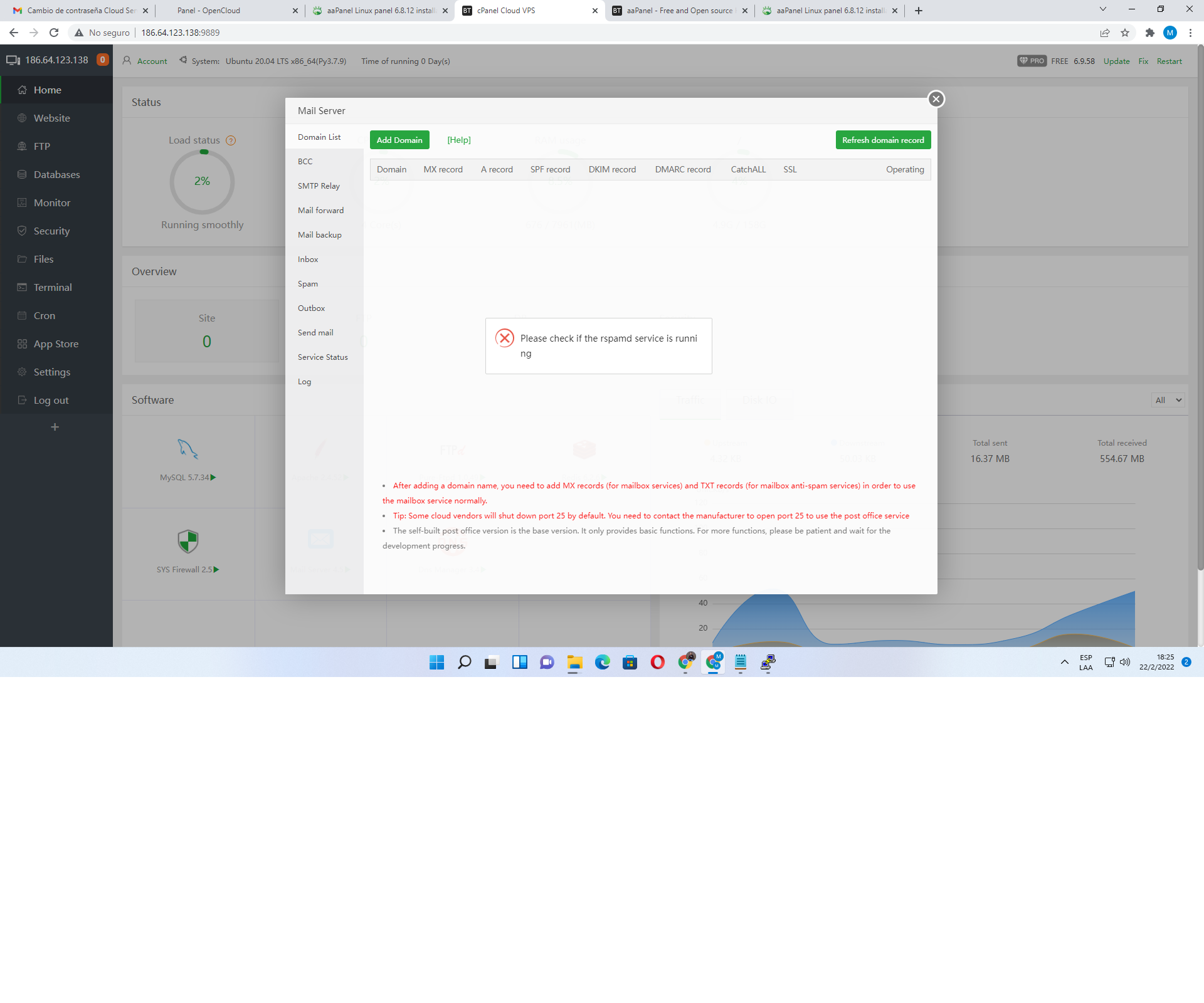This screenshot has width=1204, height=1003.
Task: Click the browser reload icon
Action: (54, 33)
